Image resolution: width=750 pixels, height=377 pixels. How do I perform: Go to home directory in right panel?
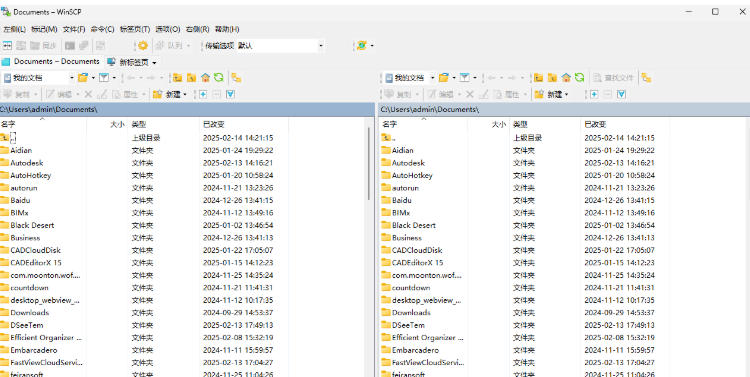coord(566,78)
